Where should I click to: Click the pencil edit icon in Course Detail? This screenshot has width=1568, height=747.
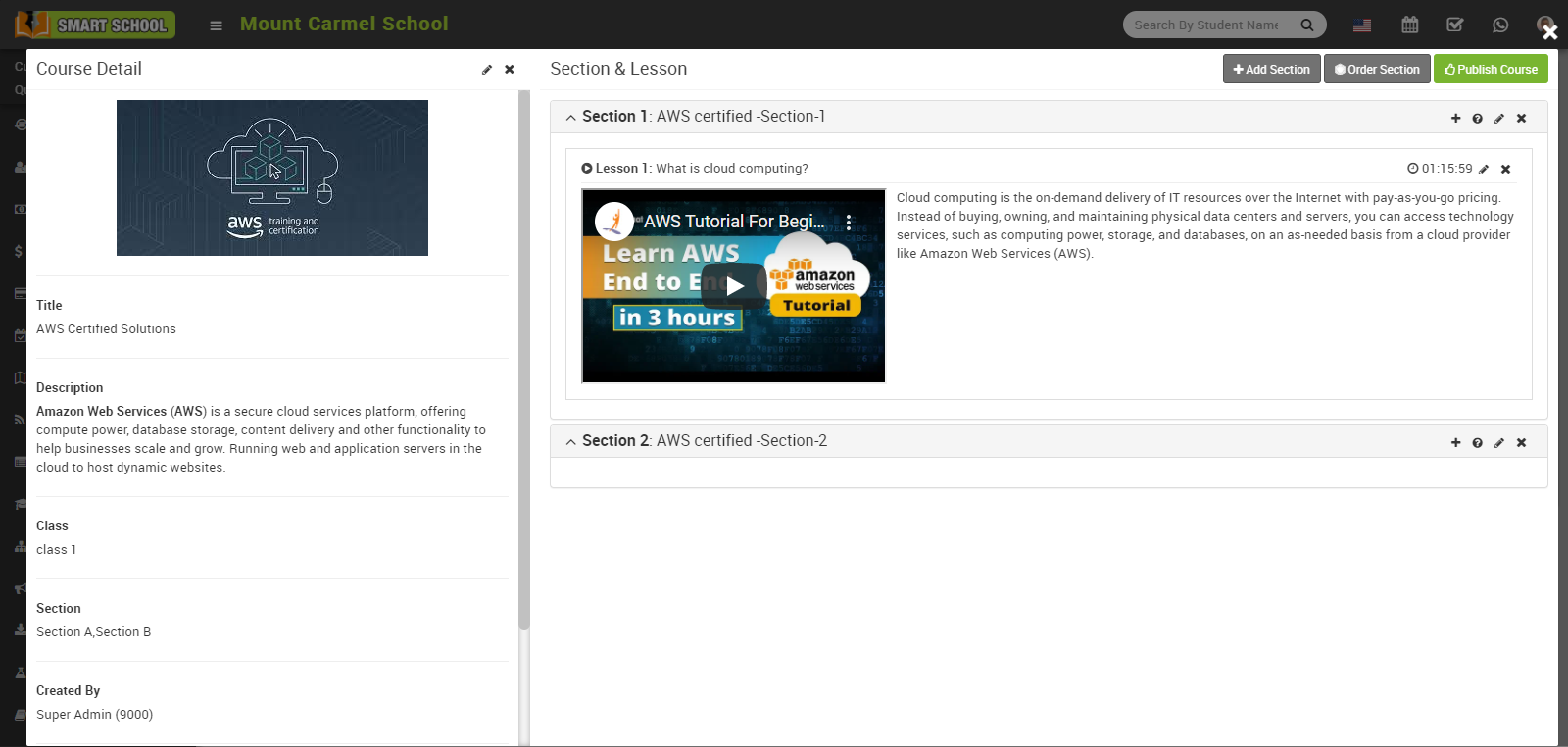[487, 70]
